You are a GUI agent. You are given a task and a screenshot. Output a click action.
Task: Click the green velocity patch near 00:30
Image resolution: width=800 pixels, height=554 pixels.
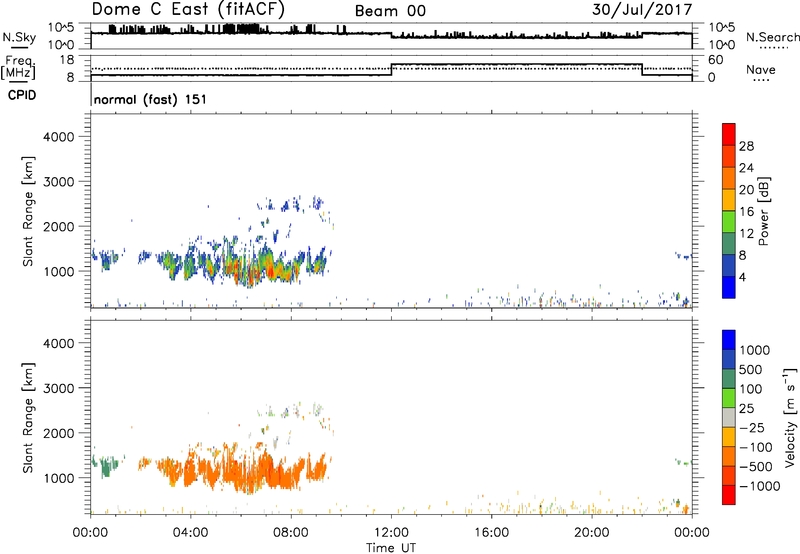click(106, 465)
